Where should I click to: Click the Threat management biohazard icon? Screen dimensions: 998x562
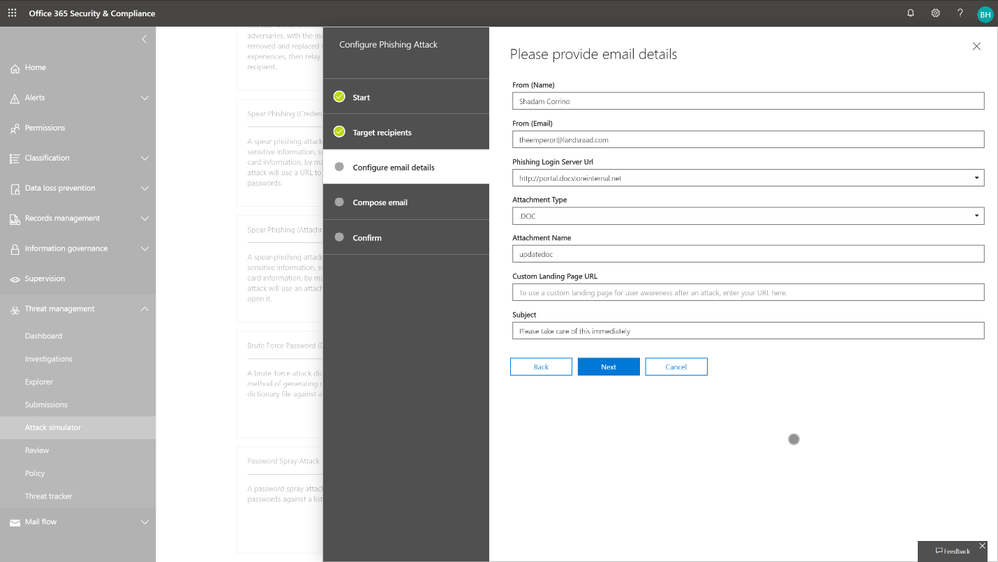(15, 310)
